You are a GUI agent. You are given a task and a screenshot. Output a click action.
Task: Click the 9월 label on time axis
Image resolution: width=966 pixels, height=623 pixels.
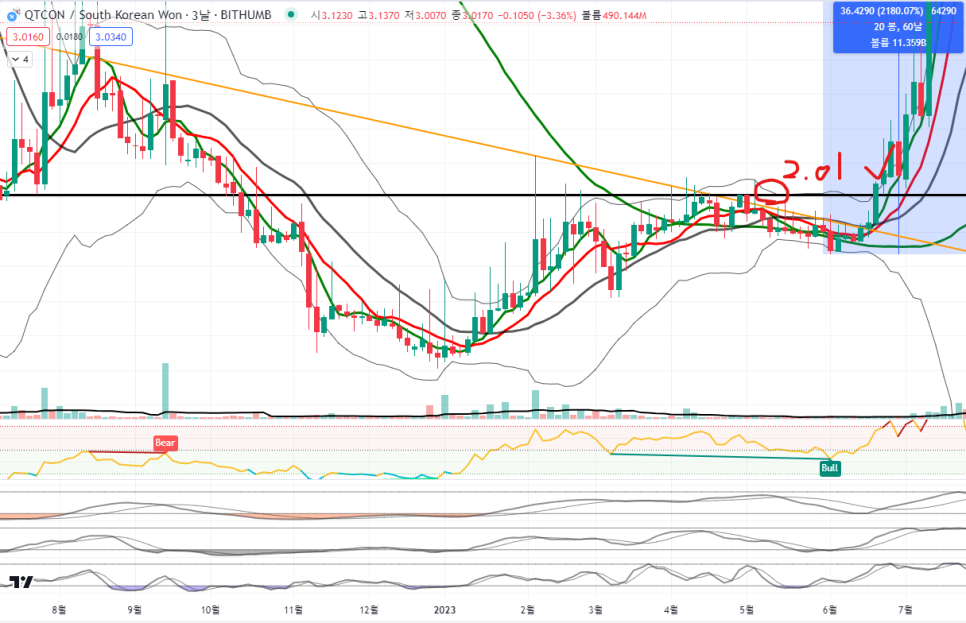(x=134, y=609)
